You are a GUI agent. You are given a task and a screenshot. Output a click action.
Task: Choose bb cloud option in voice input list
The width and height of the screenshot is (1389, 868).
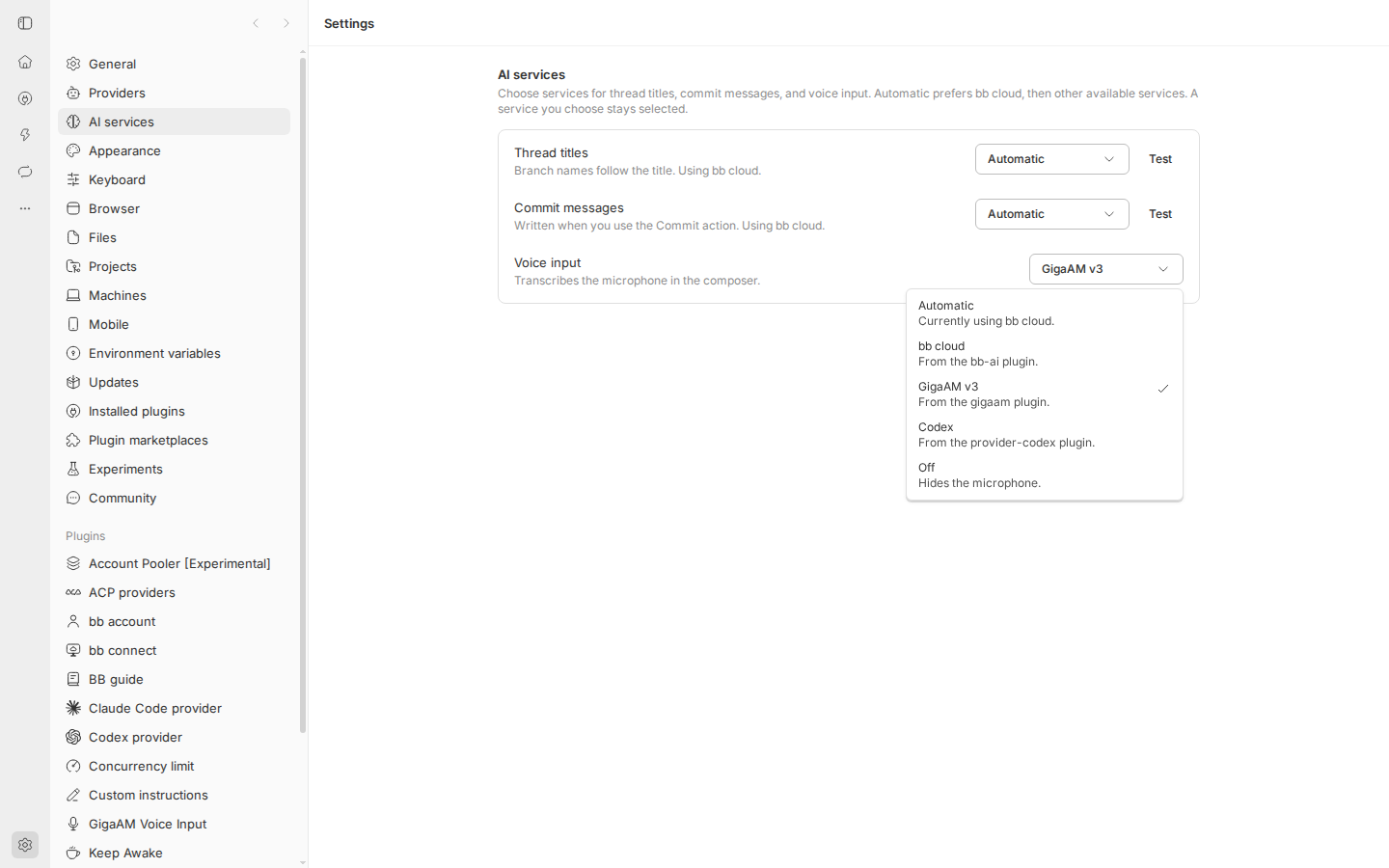point(1044,354)
